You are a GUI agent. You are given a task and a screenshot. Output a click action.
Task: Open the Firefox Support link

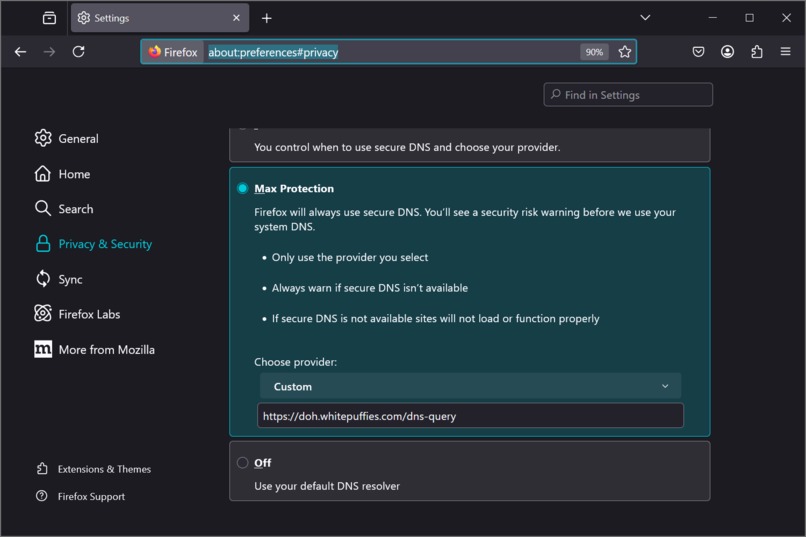[x=81, y=496]
